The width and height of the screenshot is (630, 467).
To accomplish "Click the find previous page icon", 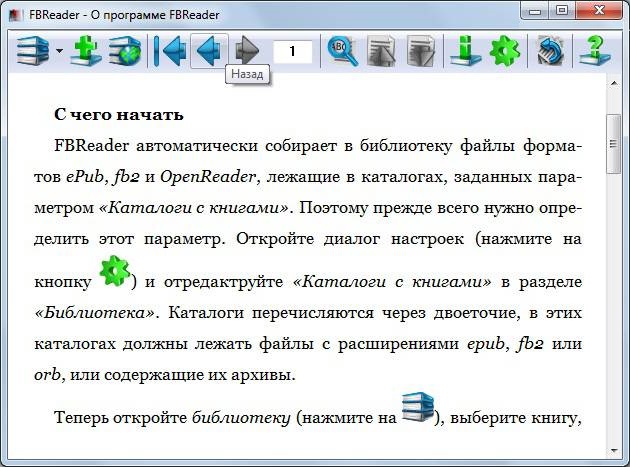I will [381, 51].
